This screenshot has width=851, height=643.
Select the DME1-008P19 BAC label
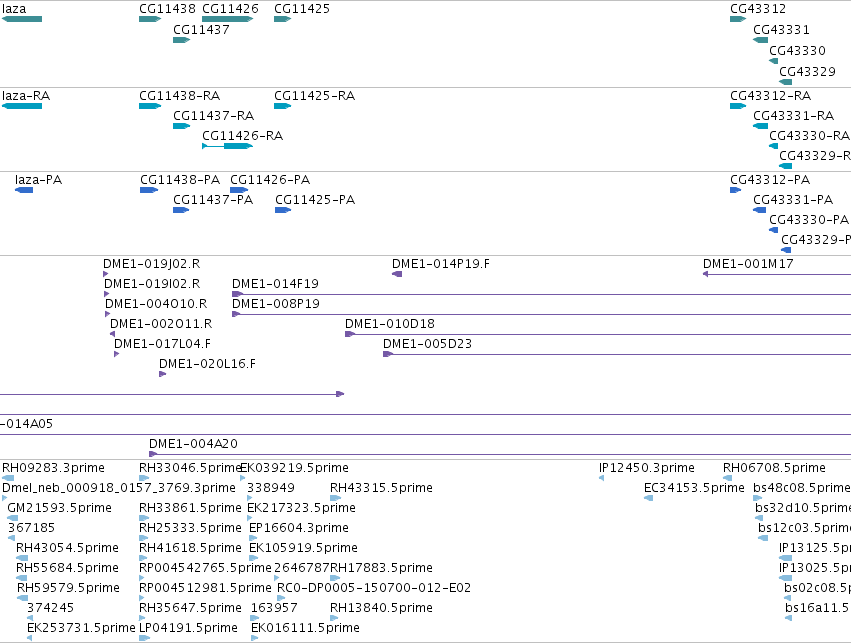(x=276, y=304)
